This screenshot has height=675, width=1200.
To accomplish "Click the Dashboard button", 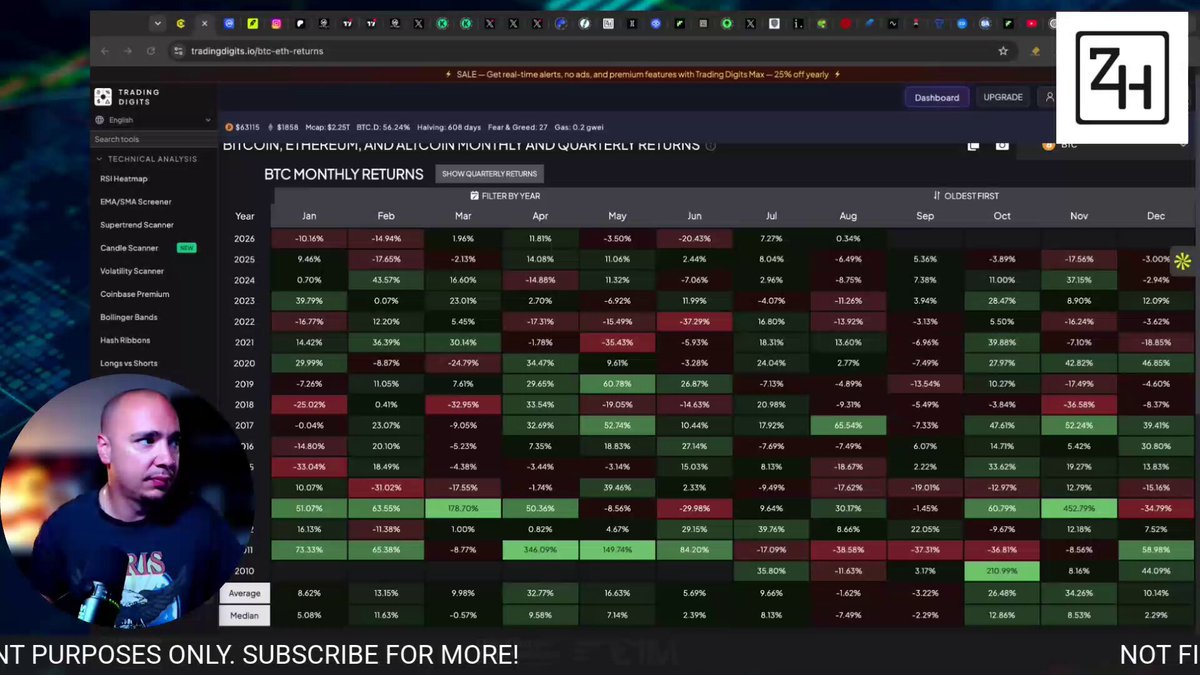I will coord(937,97).
